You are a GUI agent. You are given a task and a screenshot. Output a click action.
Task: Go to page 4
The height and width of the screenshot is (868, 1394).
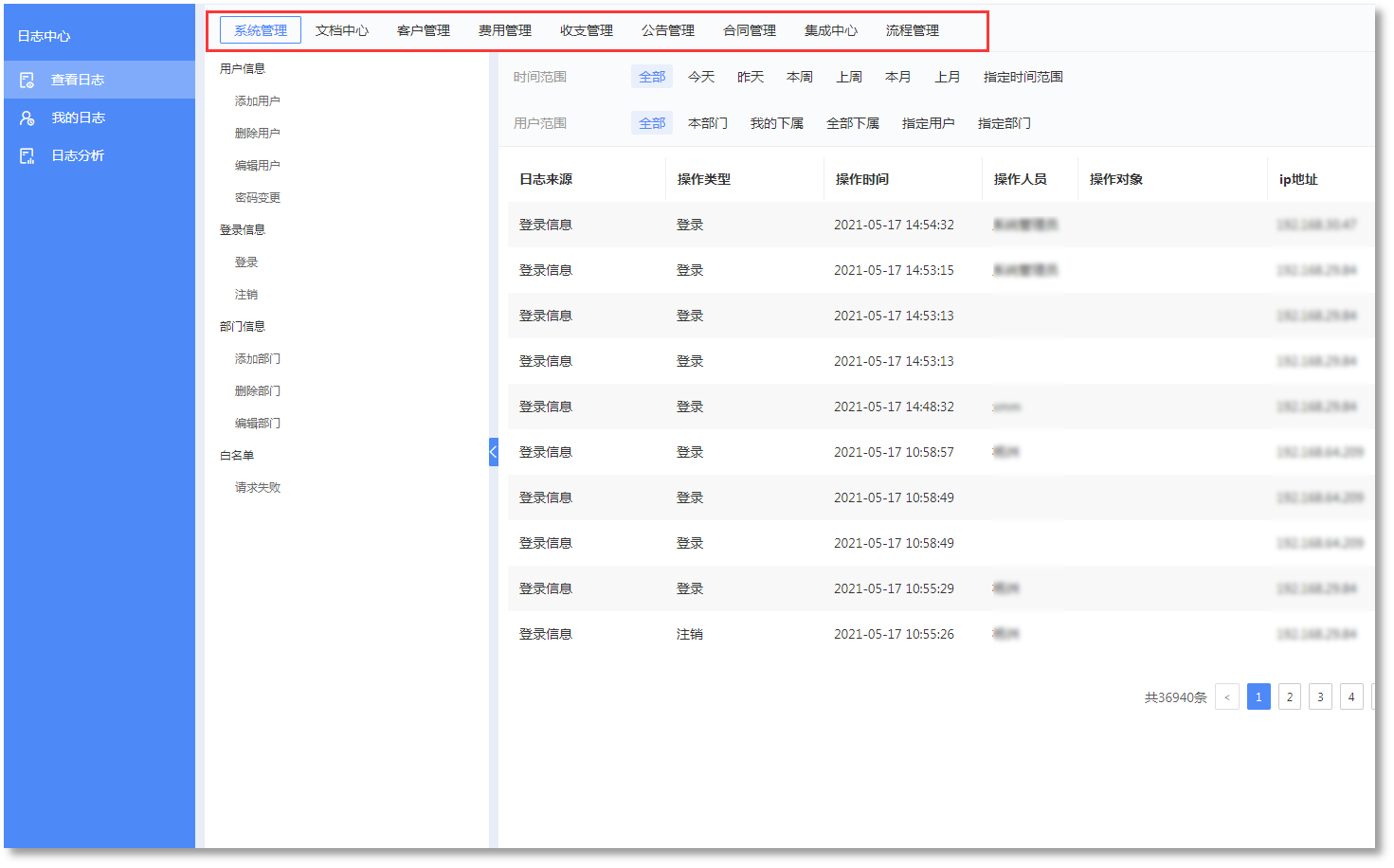click(1352, 697)
